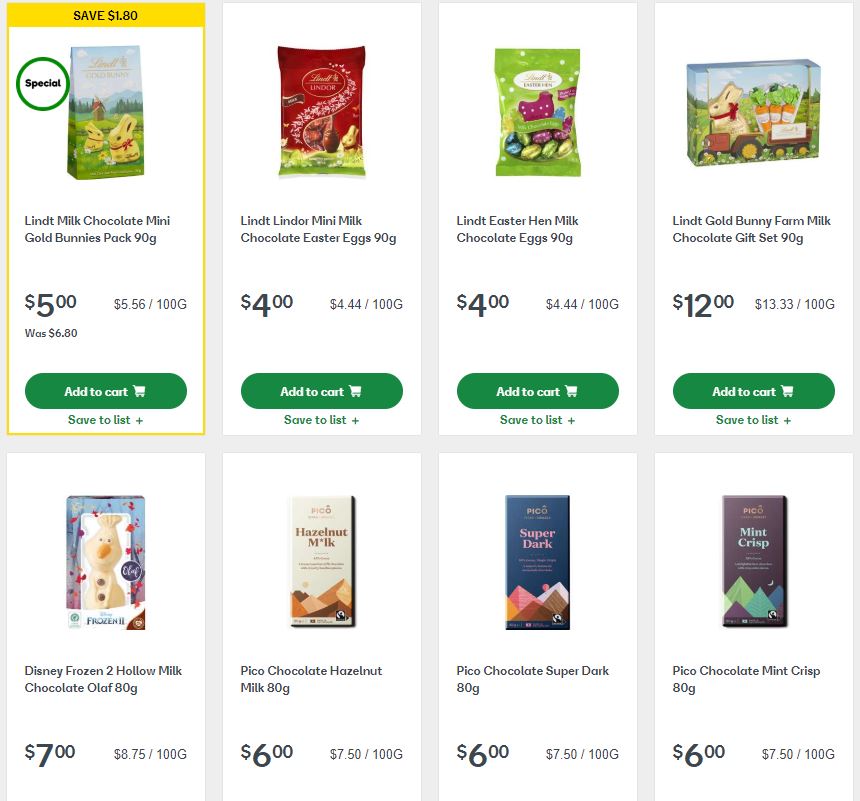The width and height of the screenshot is (860, 801).
Task: Expand Save to list under Gold Bunny Farm Gift Set
Action: click(751, 420)
